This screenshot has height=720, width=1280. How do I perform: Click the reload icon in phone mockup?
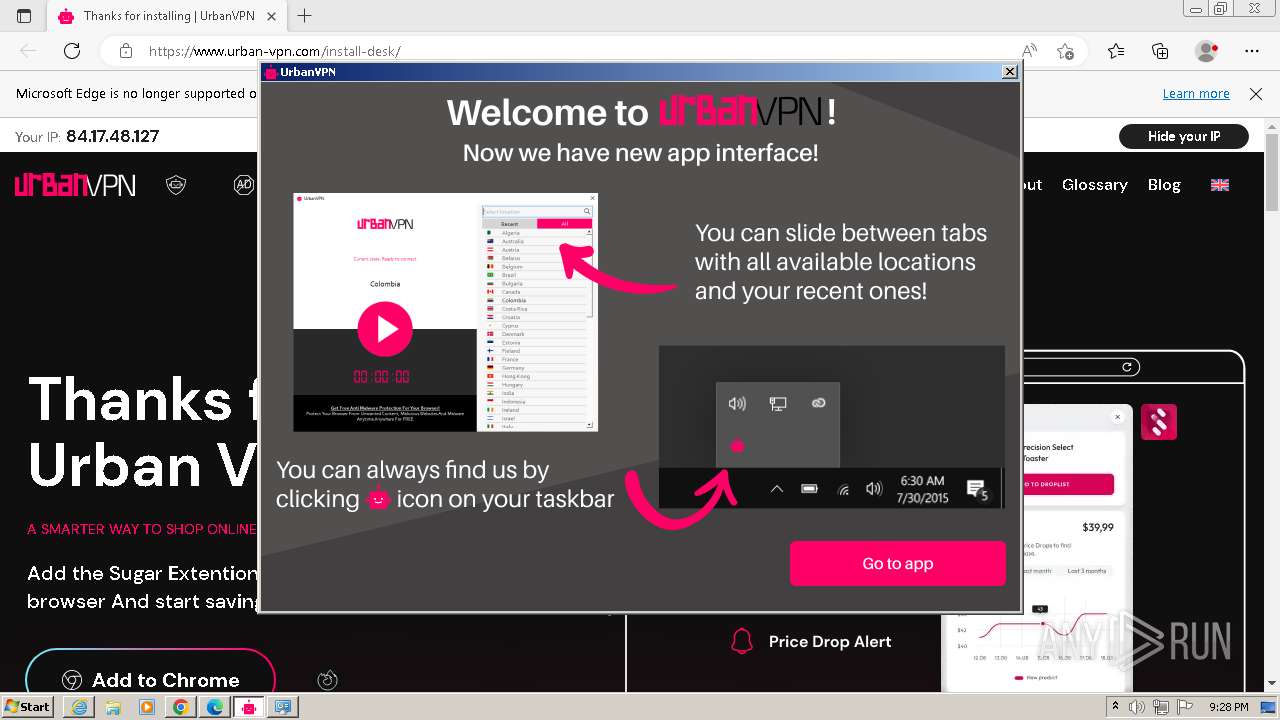1127,367
